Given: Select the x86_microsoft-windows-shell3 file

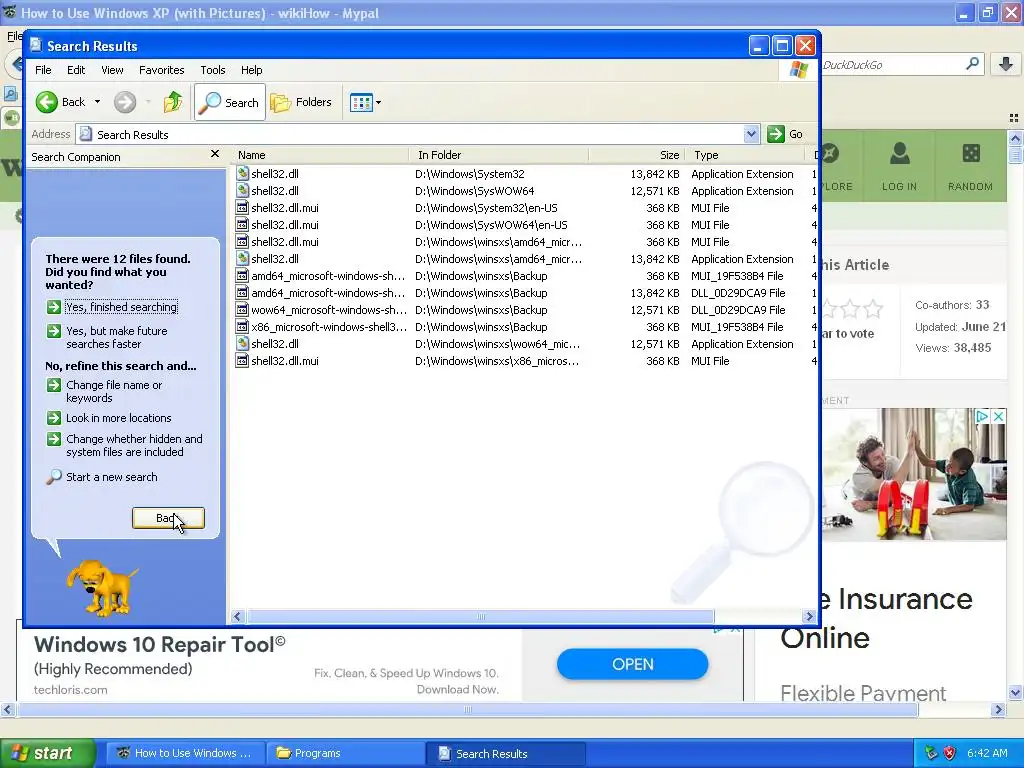Looking at the screenshot, I should click(329, 327).
